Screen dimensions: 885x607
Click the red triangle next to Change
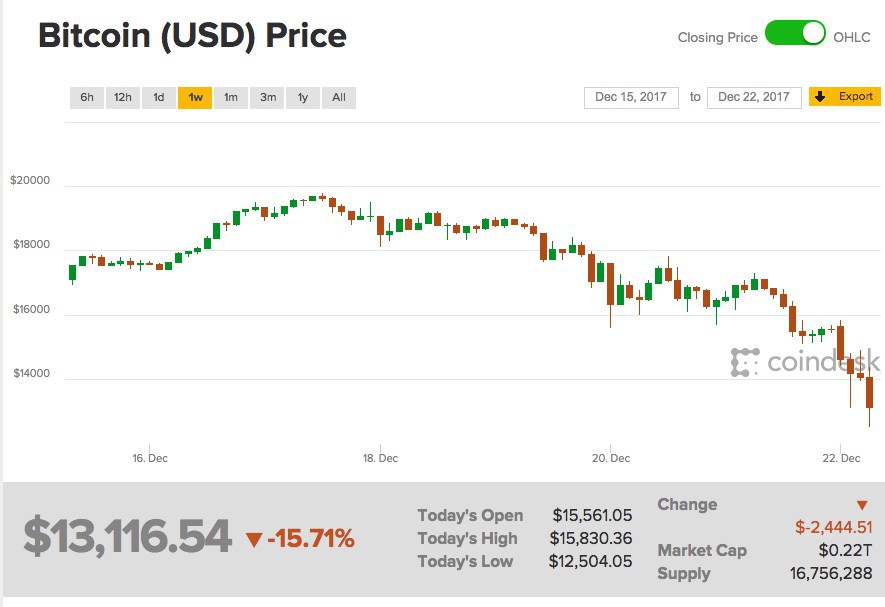click(x=862, y=506)
